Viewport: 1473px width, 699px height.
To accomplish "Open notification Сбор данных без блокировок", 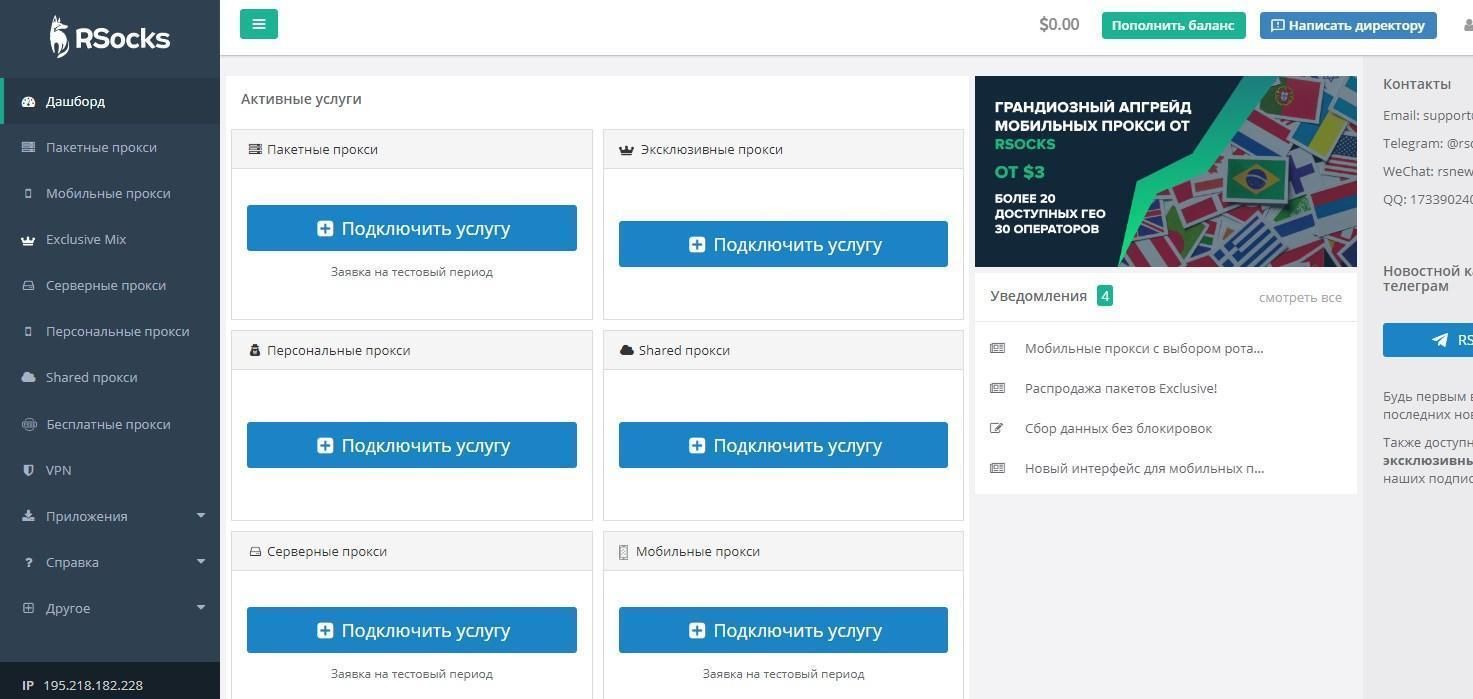I will [x=1118, y=428].
